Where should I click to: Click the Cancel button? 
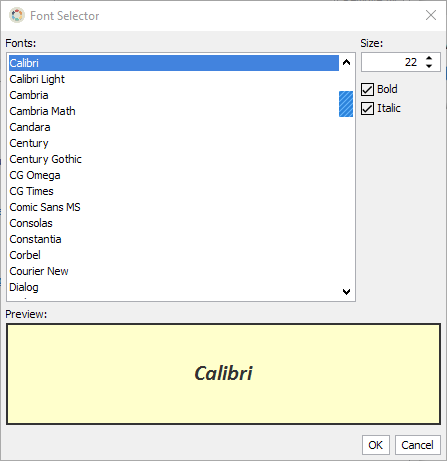[418, 445]
